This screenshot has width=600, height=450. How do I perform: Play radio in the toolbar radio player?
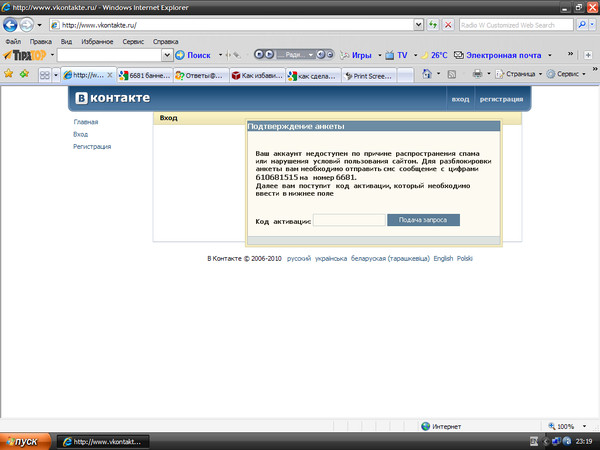click(x=269, y=55)
